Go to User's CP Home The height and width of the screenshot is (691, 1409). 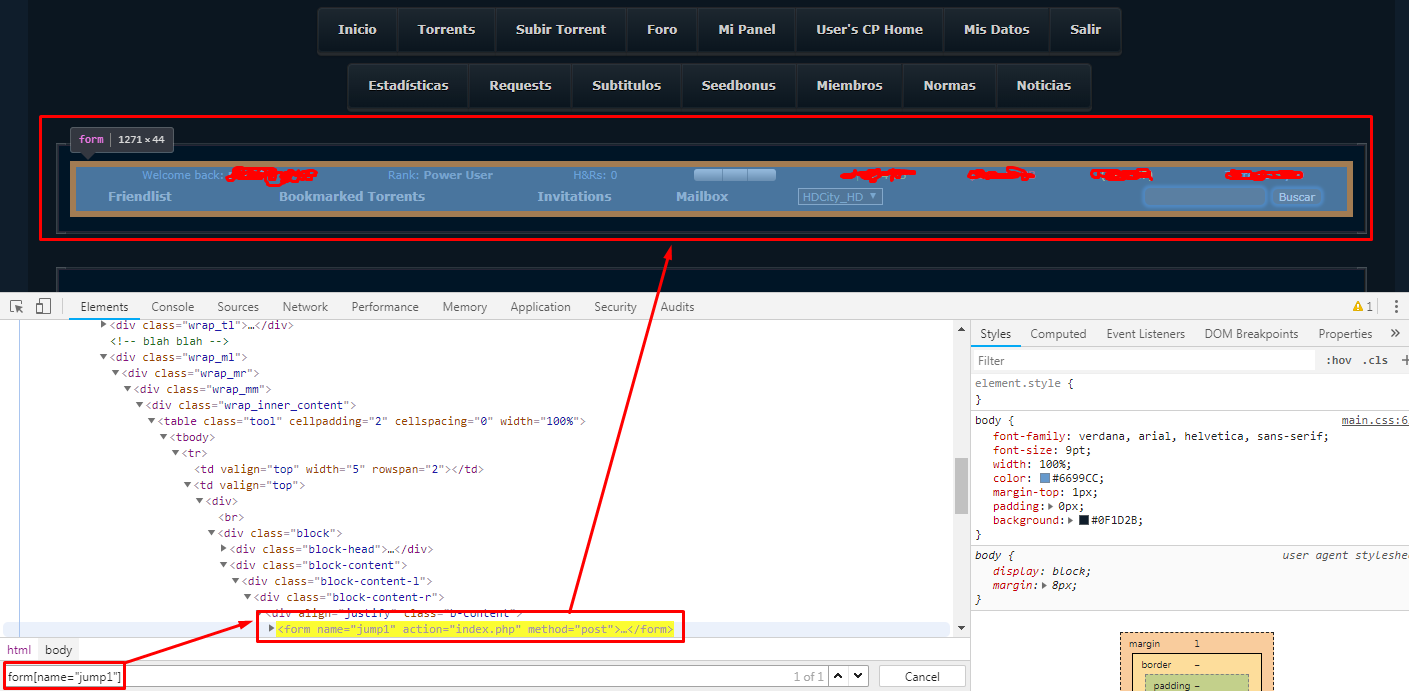click(869, 30)
